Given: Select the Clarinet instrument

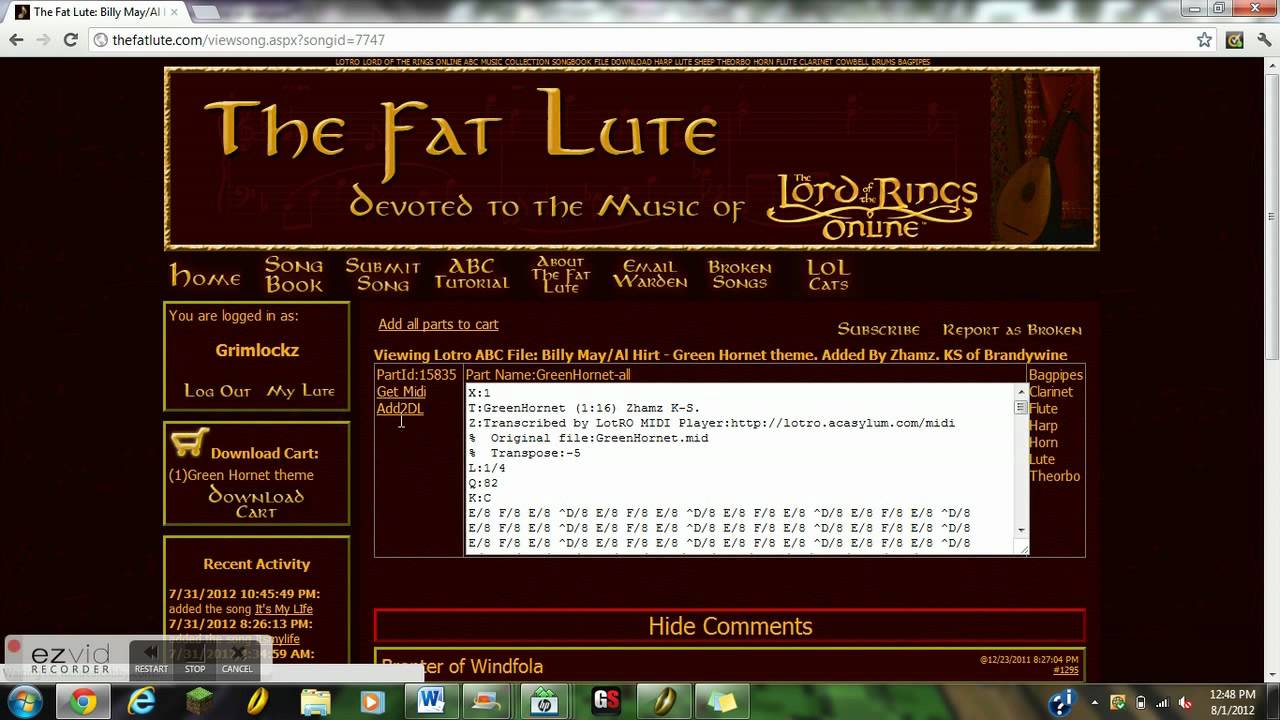Looking at the screenshot, I should coord(1051,392).
